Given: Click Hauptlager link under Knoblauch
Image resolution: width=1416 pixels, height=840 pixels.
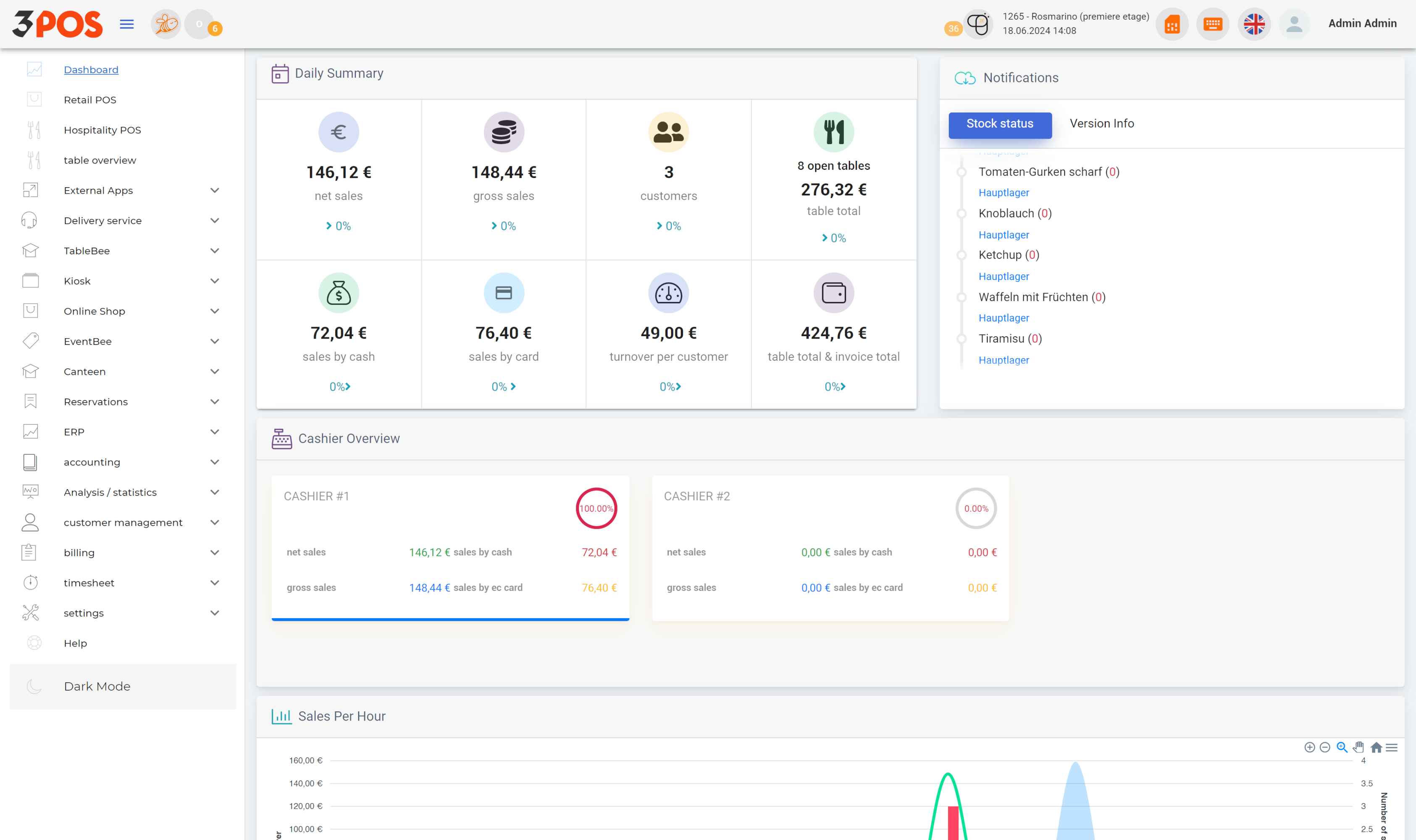Looking at the screenshot, I should [x=1004, y=234].
